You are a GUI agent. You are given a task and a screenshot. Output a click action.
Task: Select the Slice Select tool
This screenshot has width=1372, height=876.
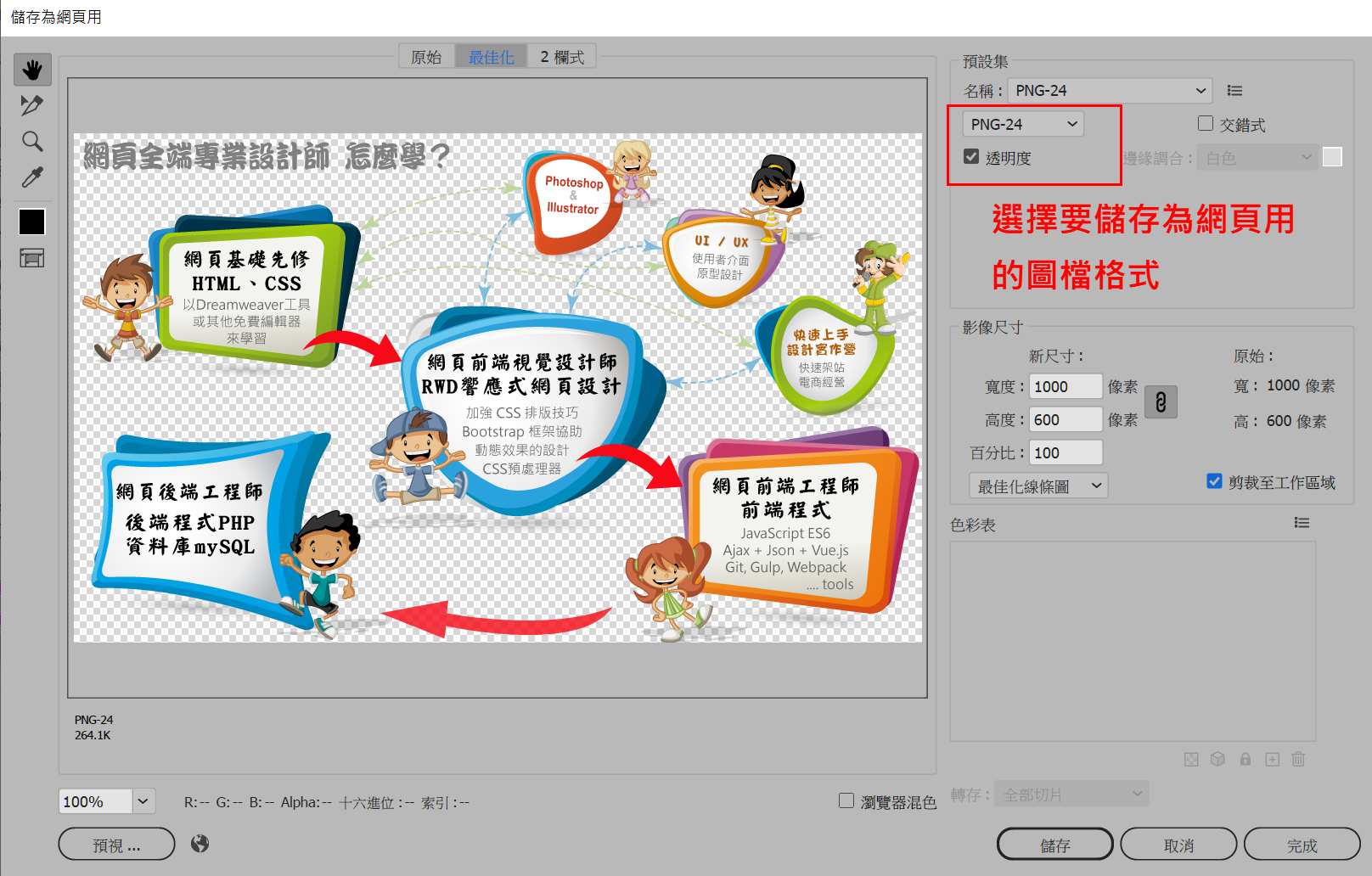[x=32, y=105]
